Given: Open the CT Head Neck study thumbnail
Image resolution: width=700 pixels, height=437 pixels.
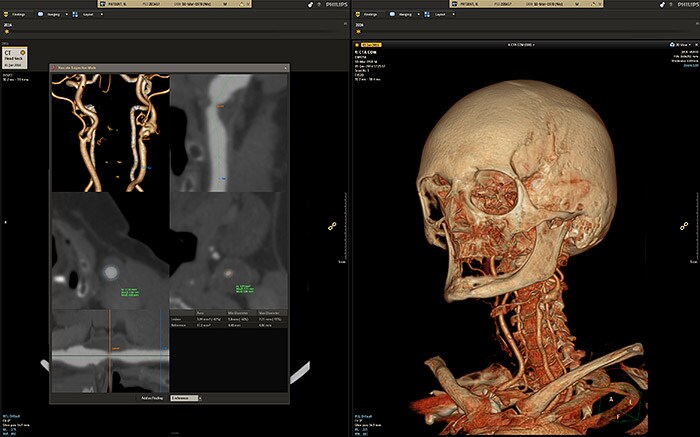Looking at the screenshot, I should [x=15, y=58].
